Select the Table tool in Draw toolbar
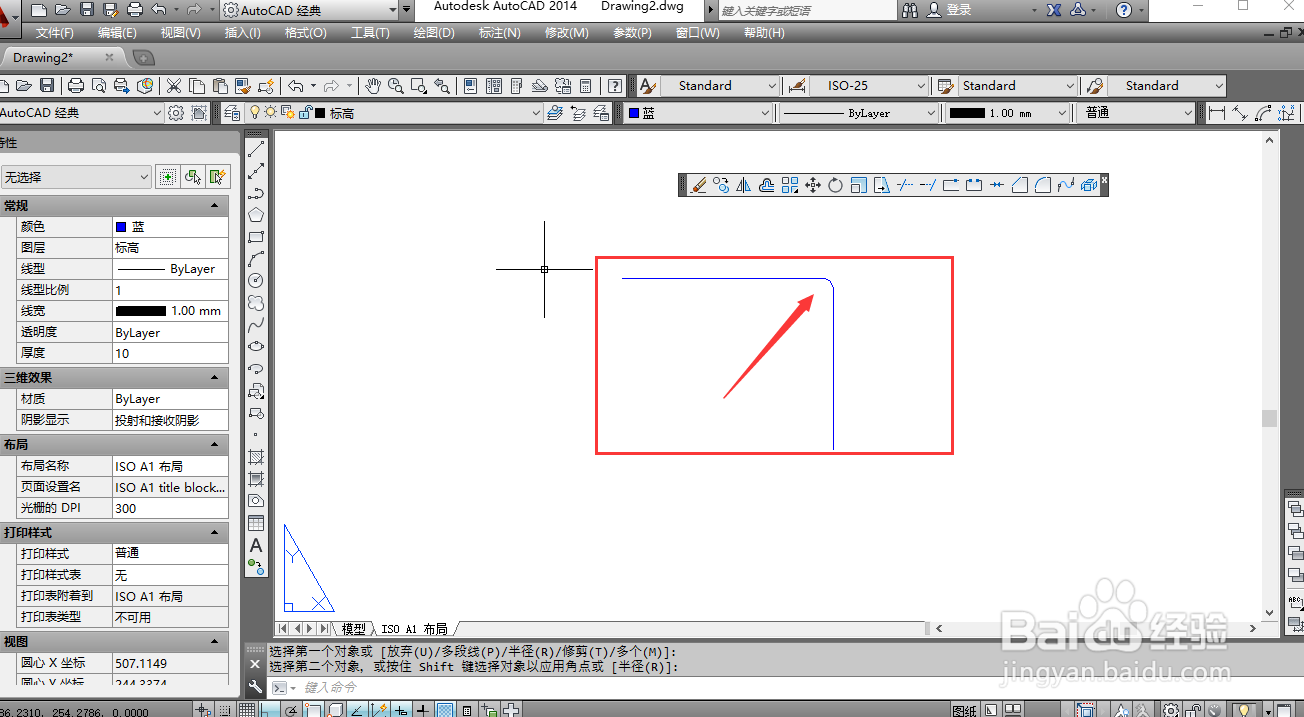Screen dimensions: 1304x717 [x=256, y=523]
